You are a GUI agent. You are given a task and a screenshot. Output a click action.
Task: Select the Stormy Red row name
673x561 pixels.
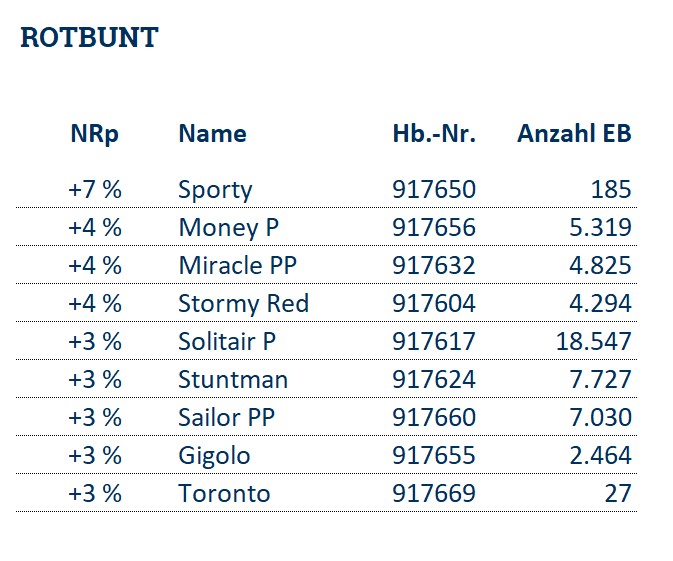click(x=243, y=304)
